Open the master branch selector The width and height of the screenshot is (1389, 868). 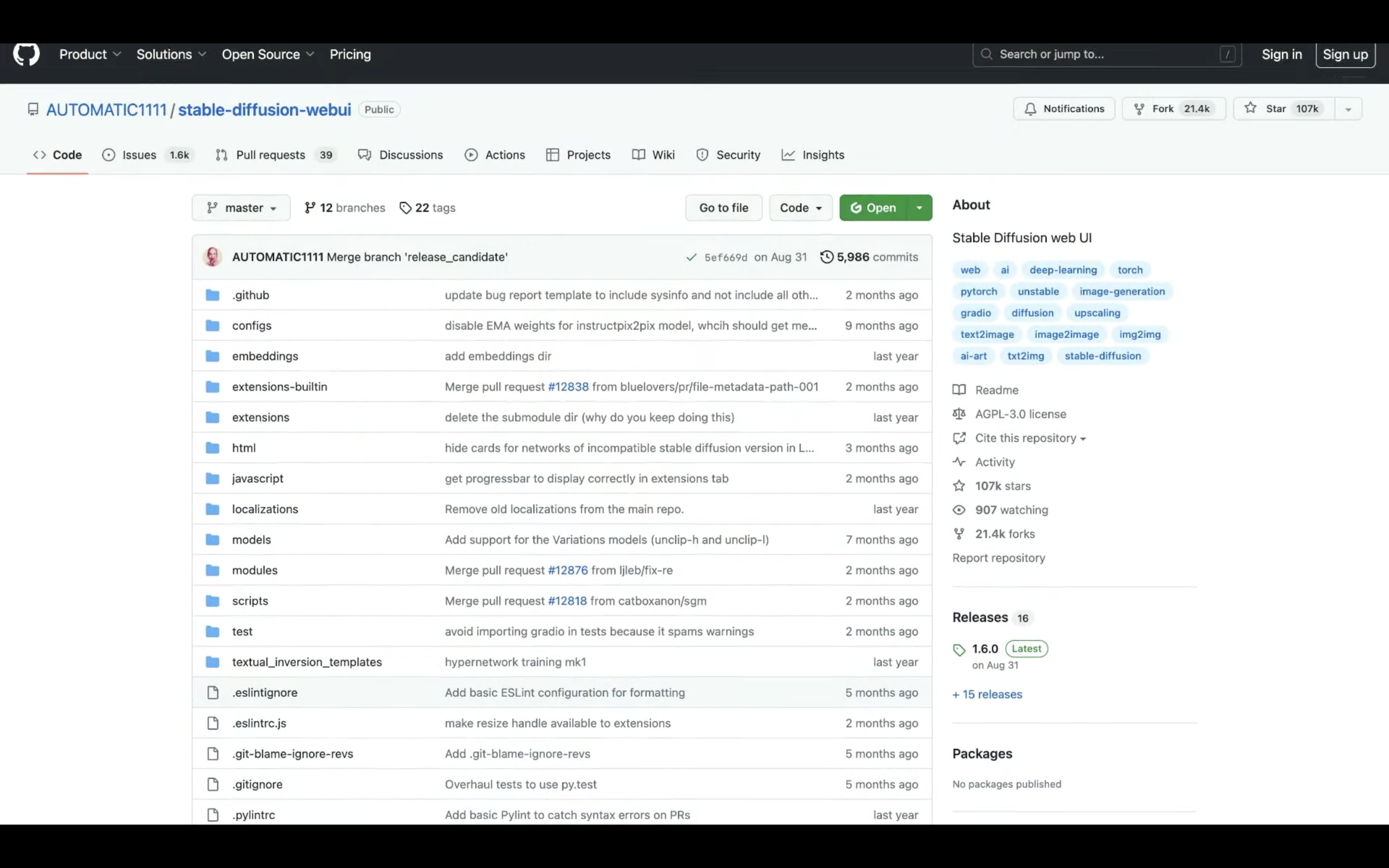pos(241,208)
